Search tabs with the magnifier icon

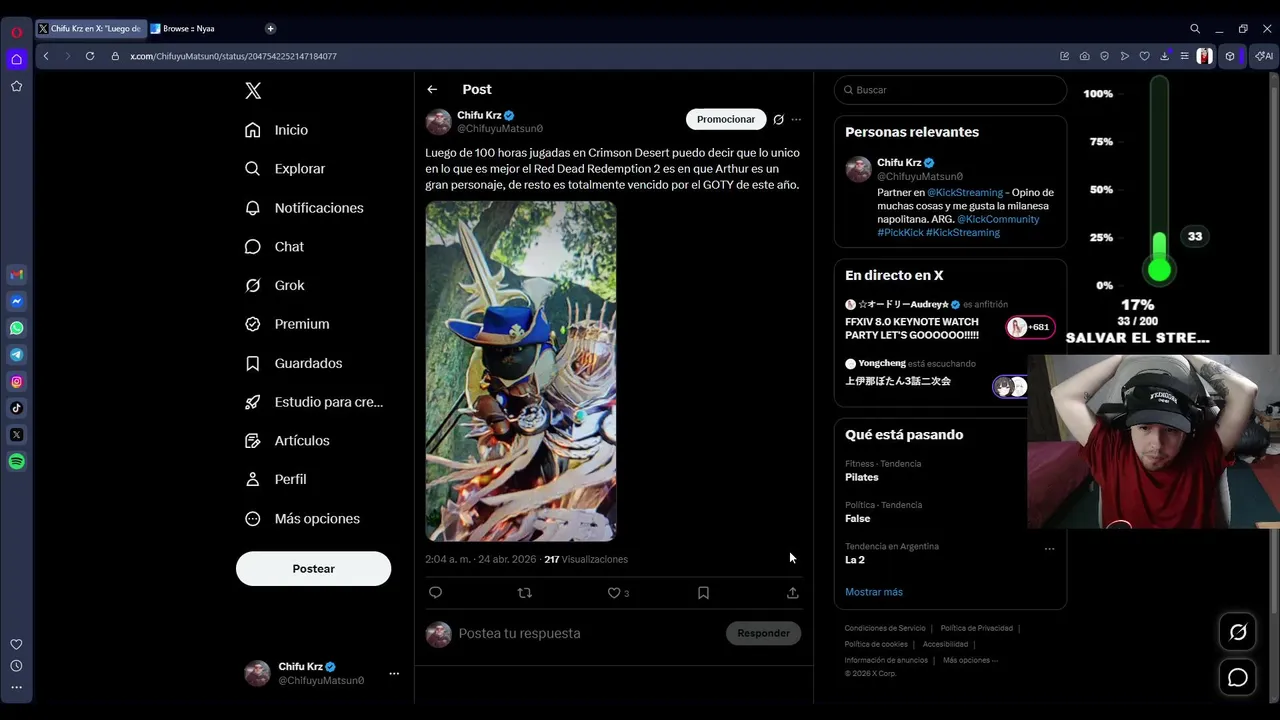(x=1195, y=29)
